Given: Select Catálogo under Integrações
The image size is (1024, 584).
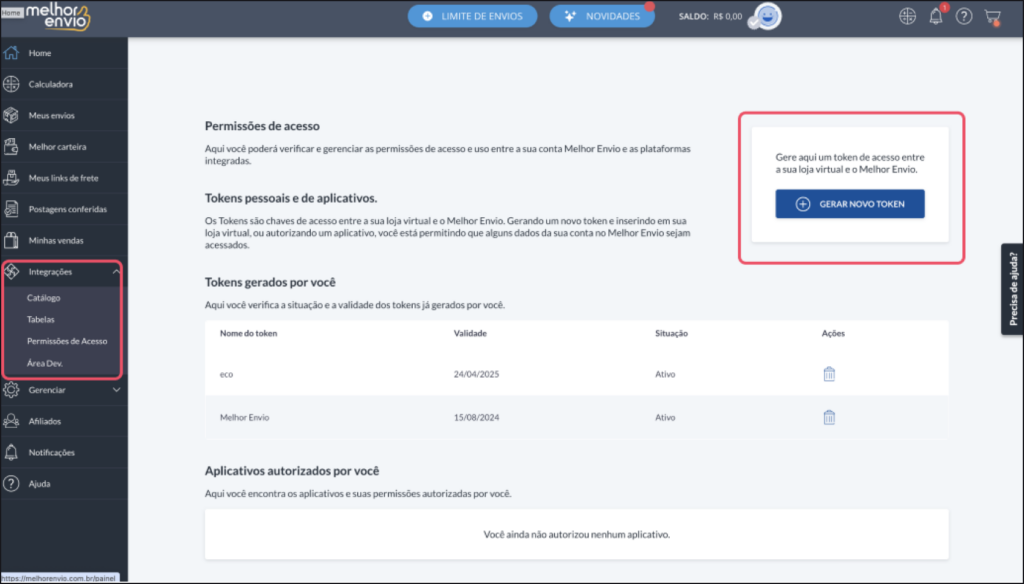Looking at the screenshot, I should pyautogui.click(x=44, y=298).
